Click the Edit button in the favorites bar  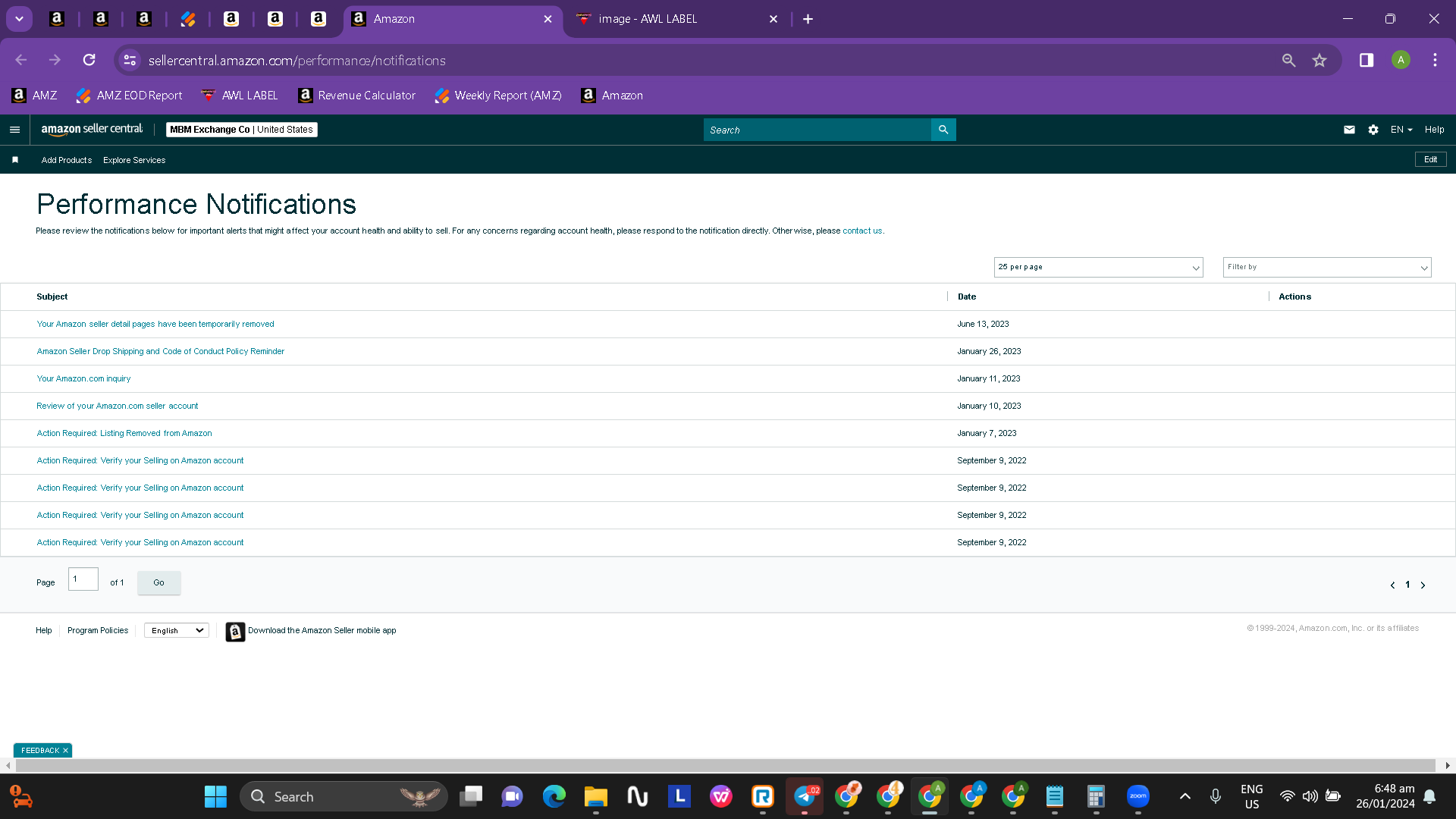pos(1430,159)
